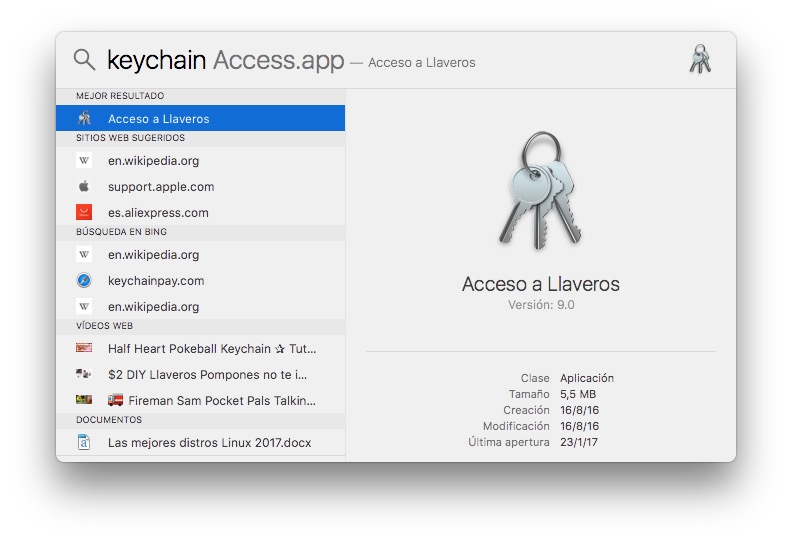Click the large keychain preview image
This screenshot has width=792, height=542.
point(540,190)
